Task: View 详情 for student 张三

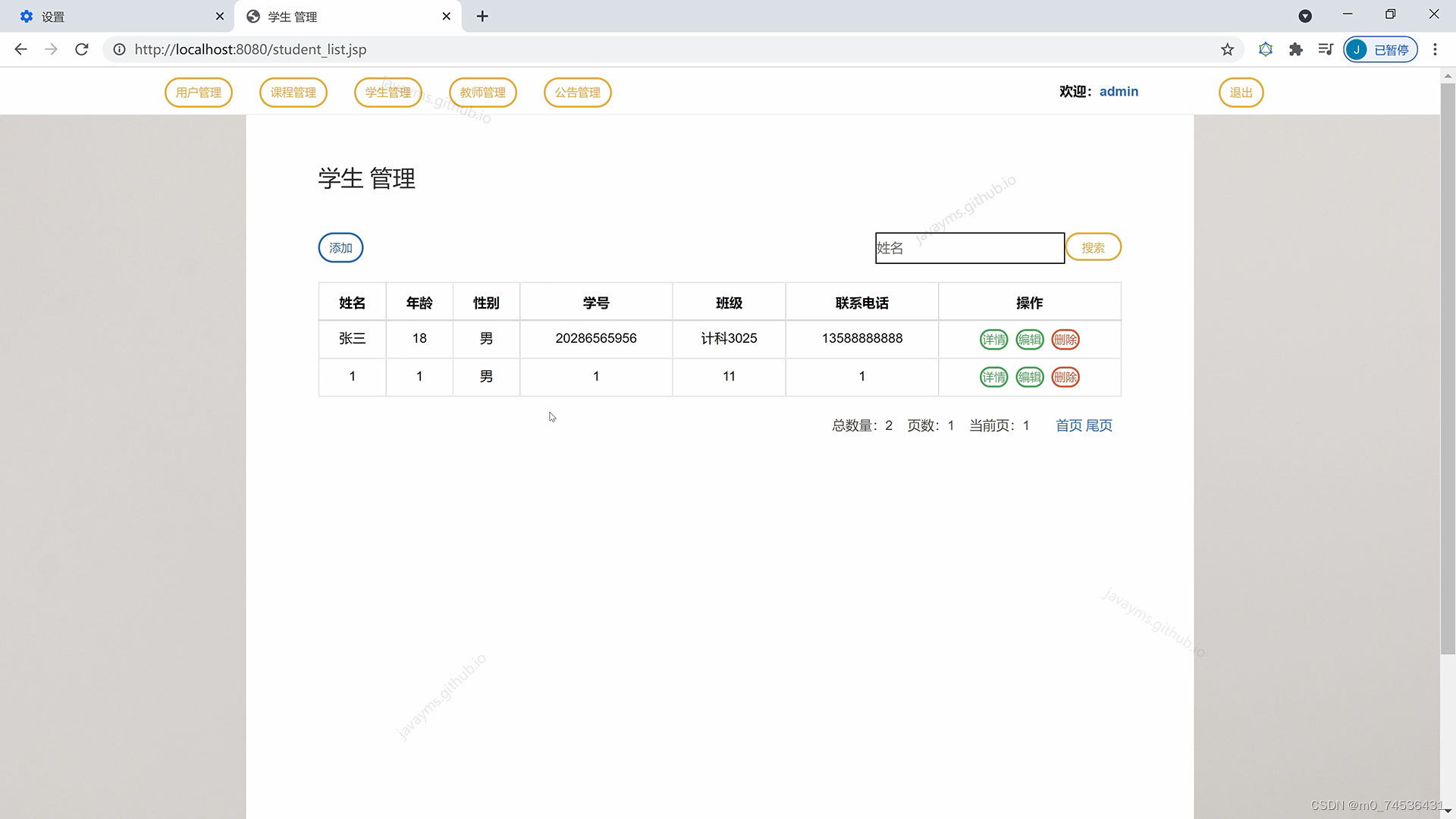Action: [x=993, y=340]
